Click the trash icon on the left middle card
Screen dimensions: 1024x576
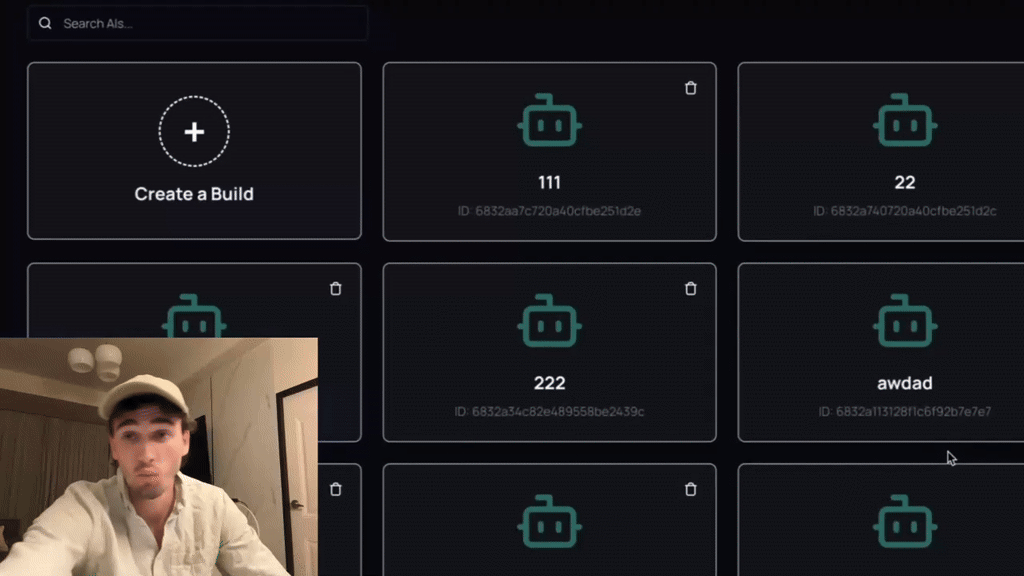(x=336, y=289)
